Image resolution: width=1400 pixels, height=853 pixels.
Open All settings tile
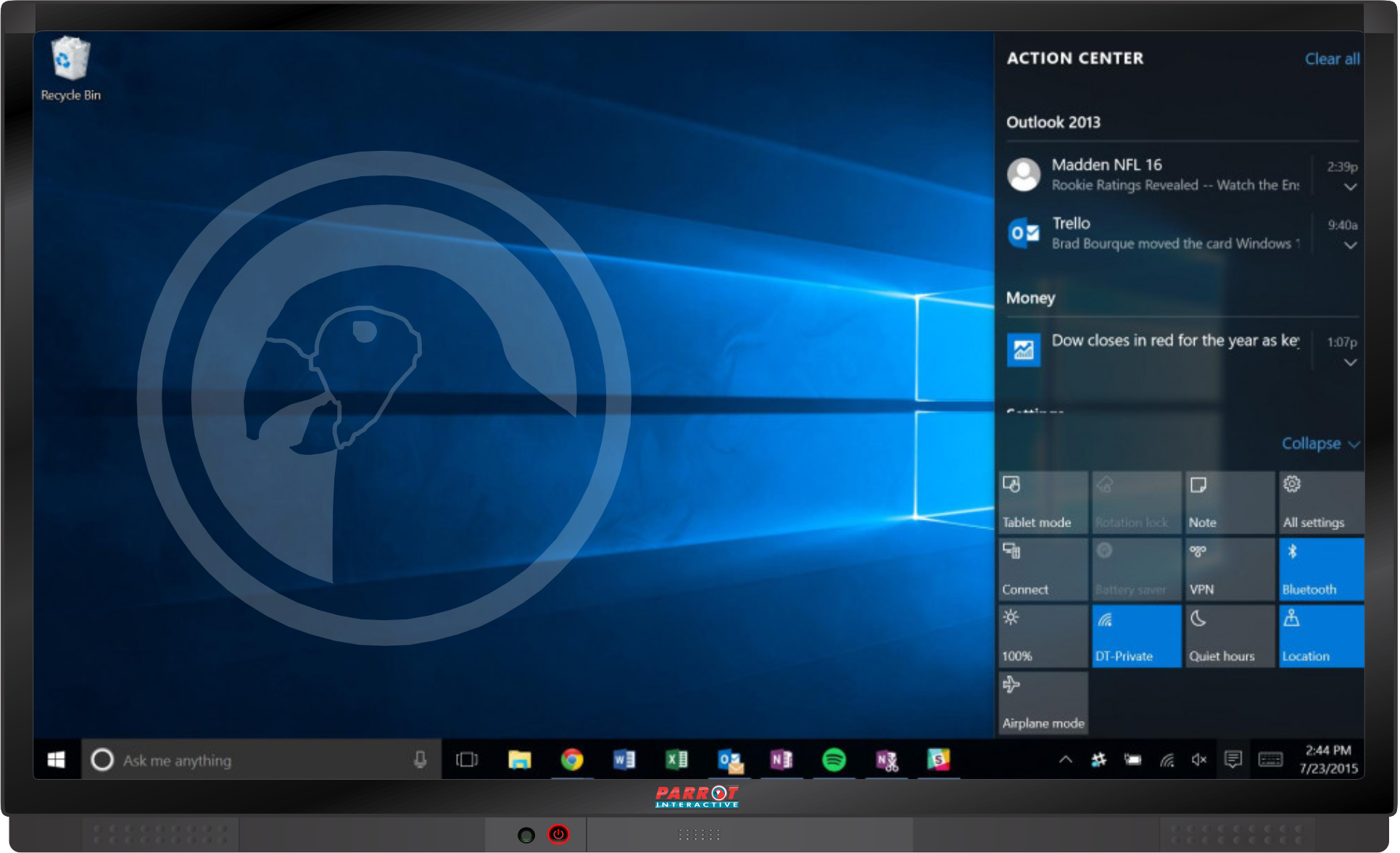click(x=1321, y=502)
